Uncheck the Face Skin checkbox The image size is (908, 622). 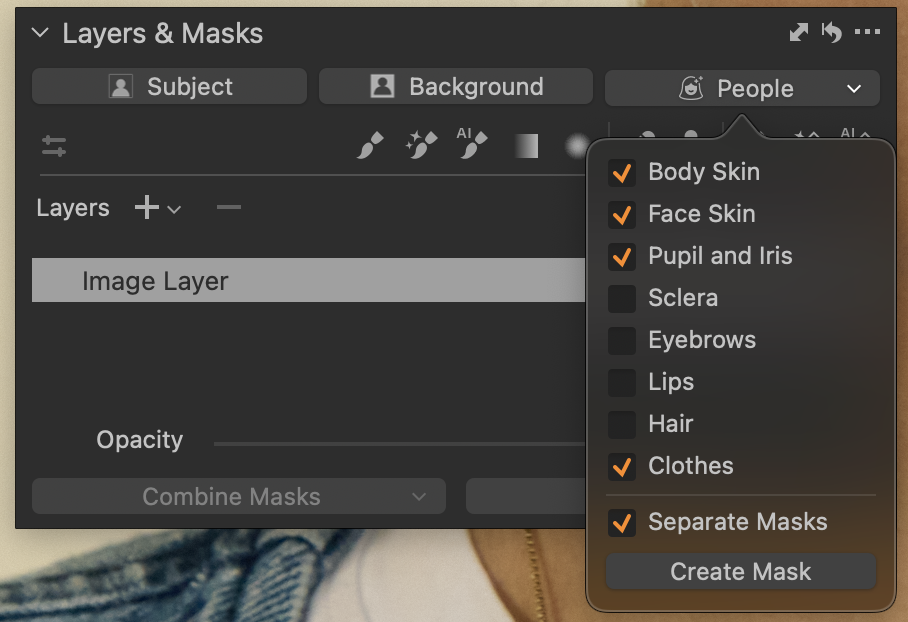(x=622, y=215)
